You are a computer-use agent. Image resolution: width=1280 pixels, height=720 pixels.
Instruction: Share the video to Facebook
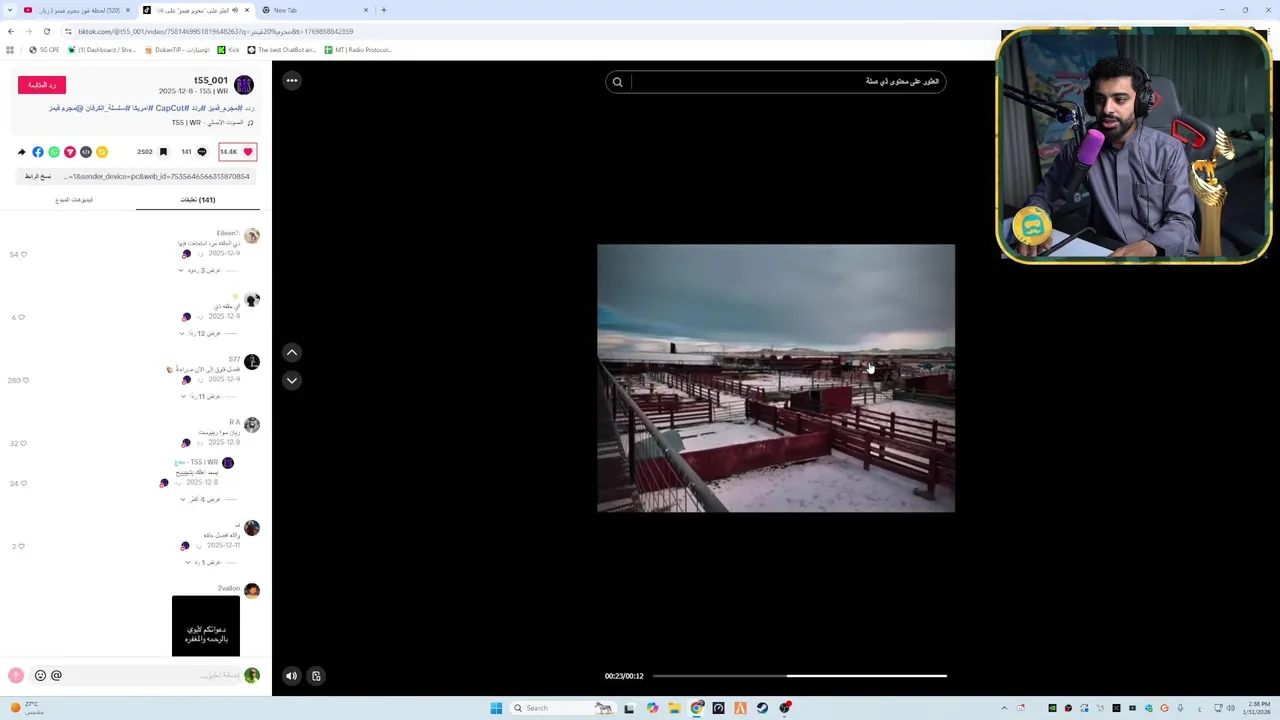(x=38, y=152)
